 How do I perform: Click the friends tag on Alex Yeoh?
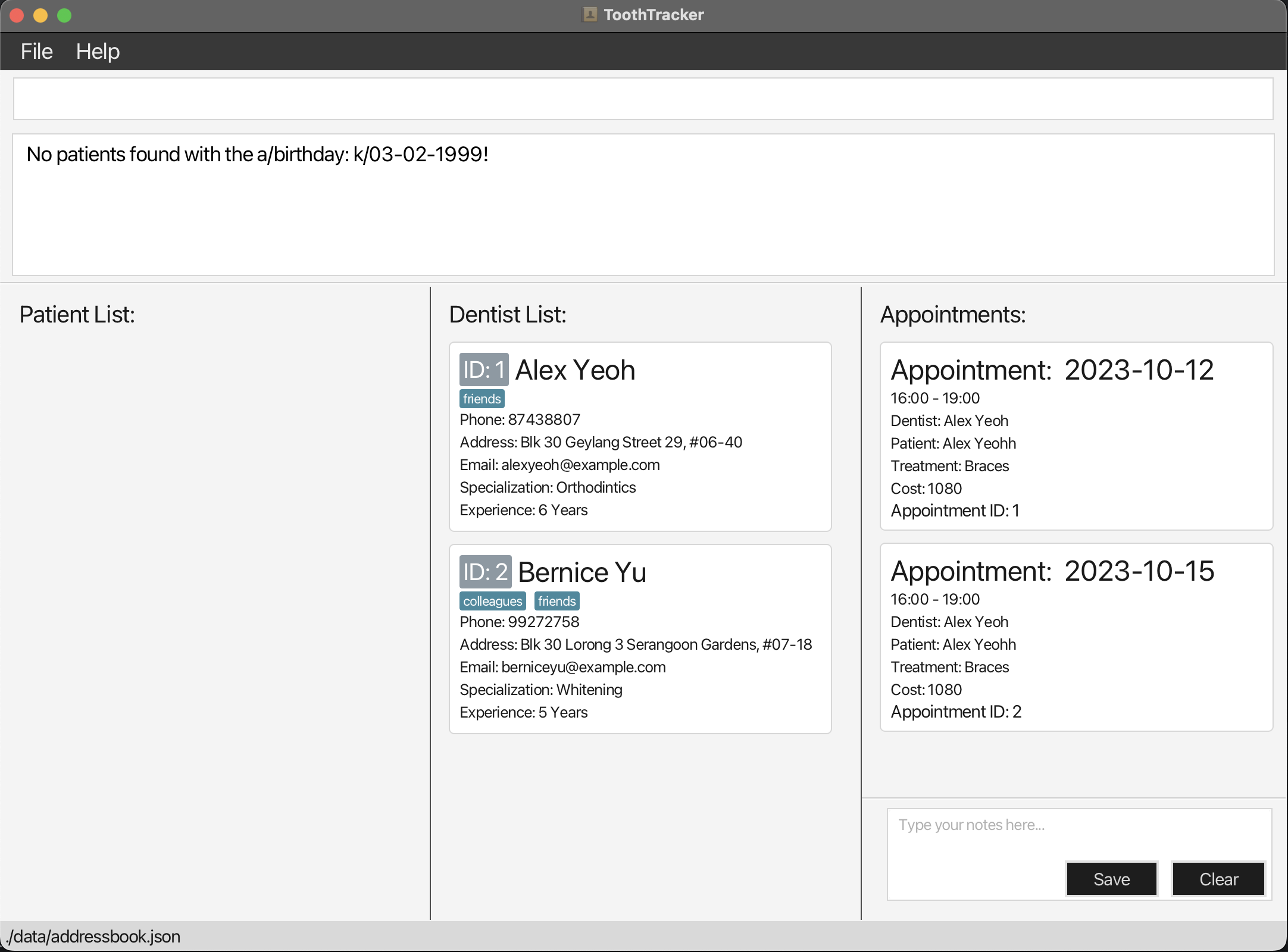(482, 399)
